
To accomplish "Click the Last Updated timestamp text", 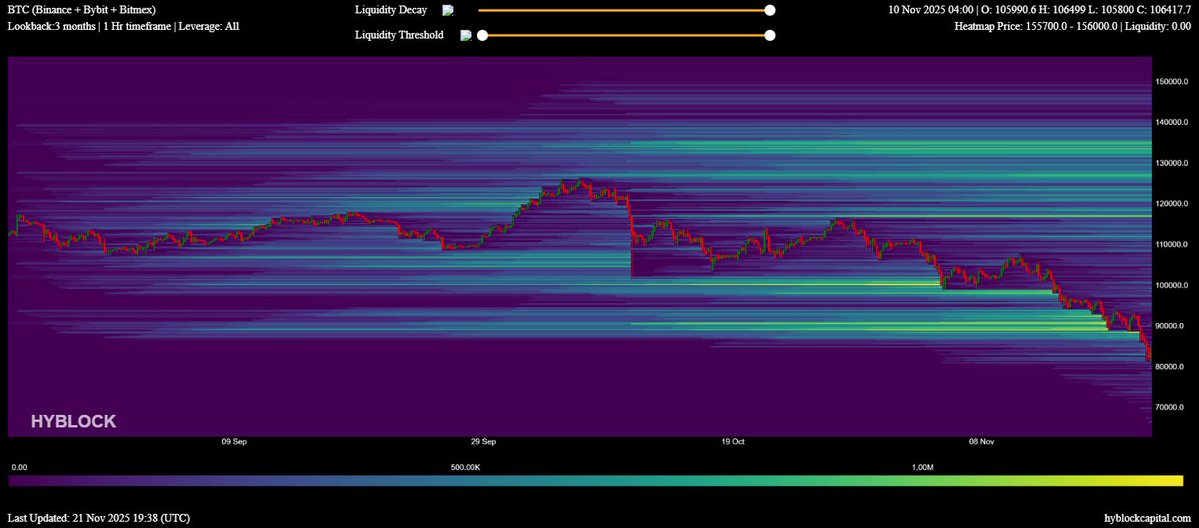I will [99, 518].
